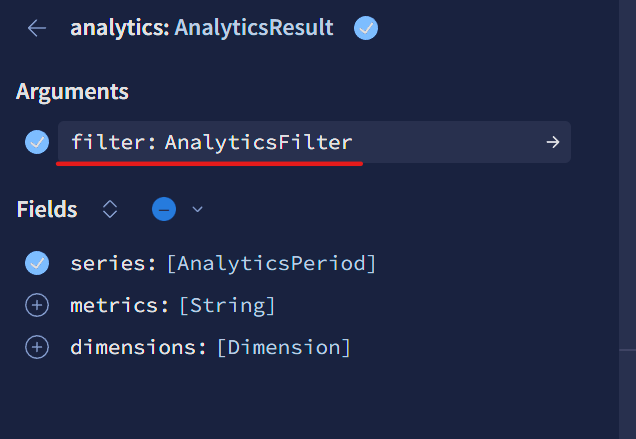Screen dimensions: 636x439
Task: Add the dimensions field with its plus icon
Action: [x=37, y=347]
